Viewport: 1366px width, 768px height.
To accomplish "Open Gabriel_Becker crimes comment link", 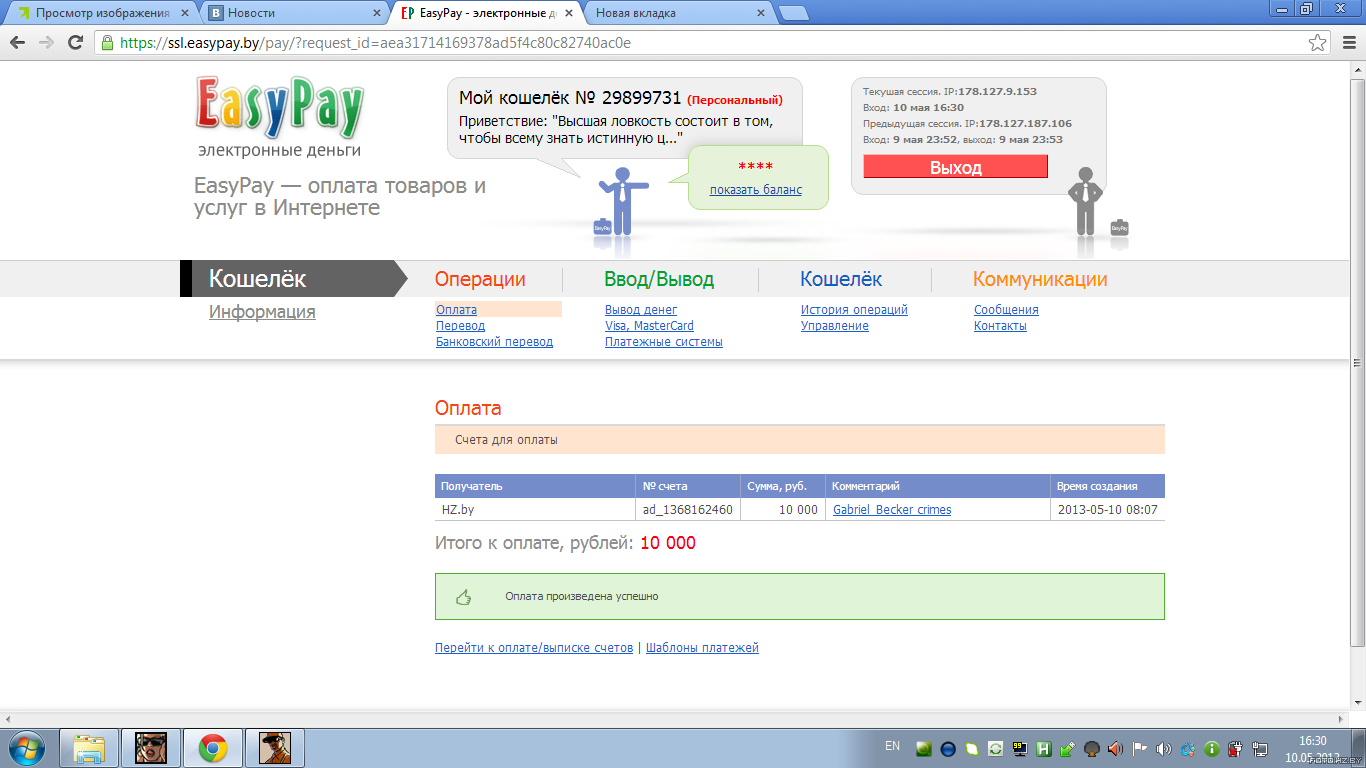I will tap(892, 510).
